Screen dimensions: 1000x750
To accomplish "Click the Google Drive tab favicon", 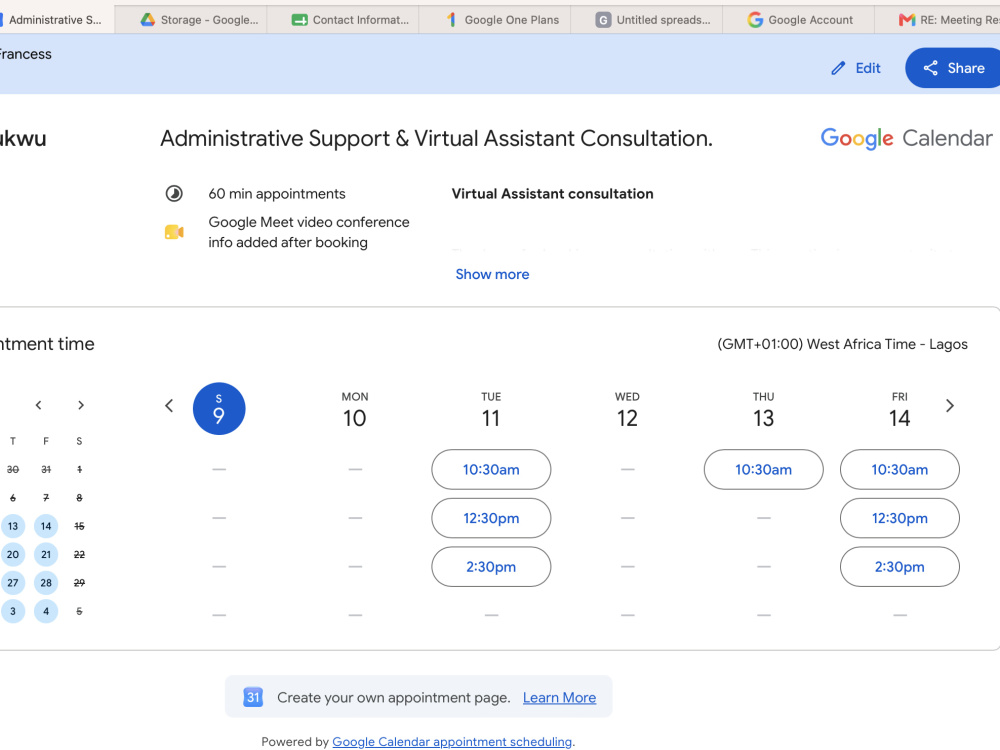I will [148, 20].
